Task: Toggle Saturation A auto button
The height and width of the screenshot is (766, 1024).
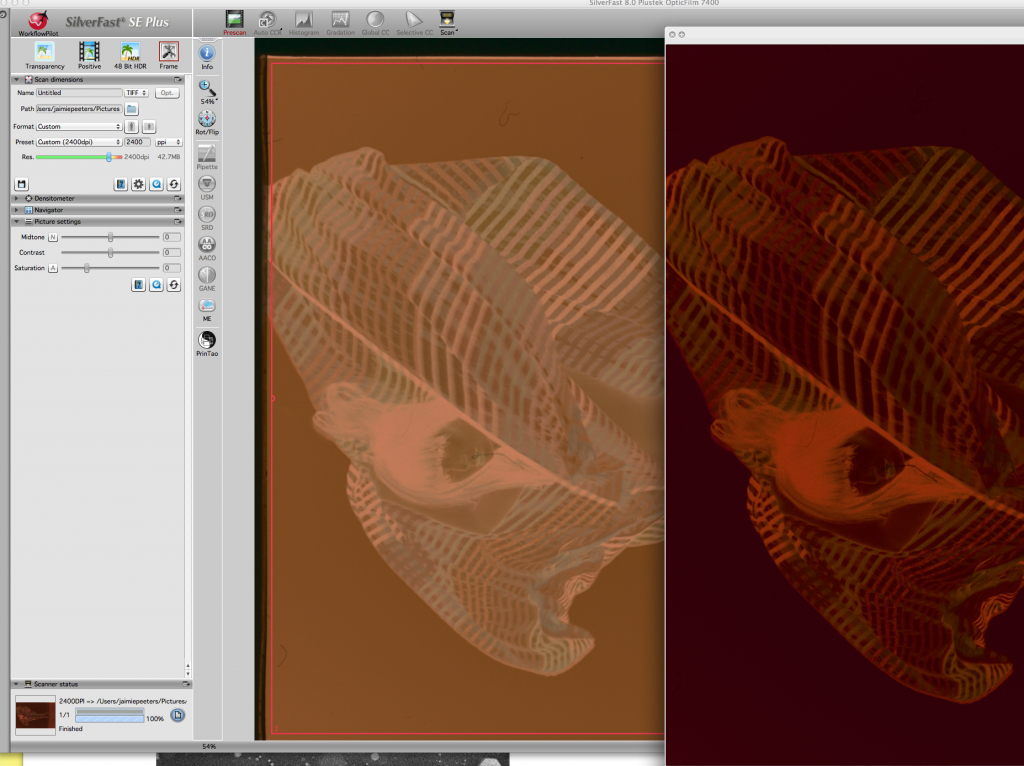Action: [x=53, y=268]
